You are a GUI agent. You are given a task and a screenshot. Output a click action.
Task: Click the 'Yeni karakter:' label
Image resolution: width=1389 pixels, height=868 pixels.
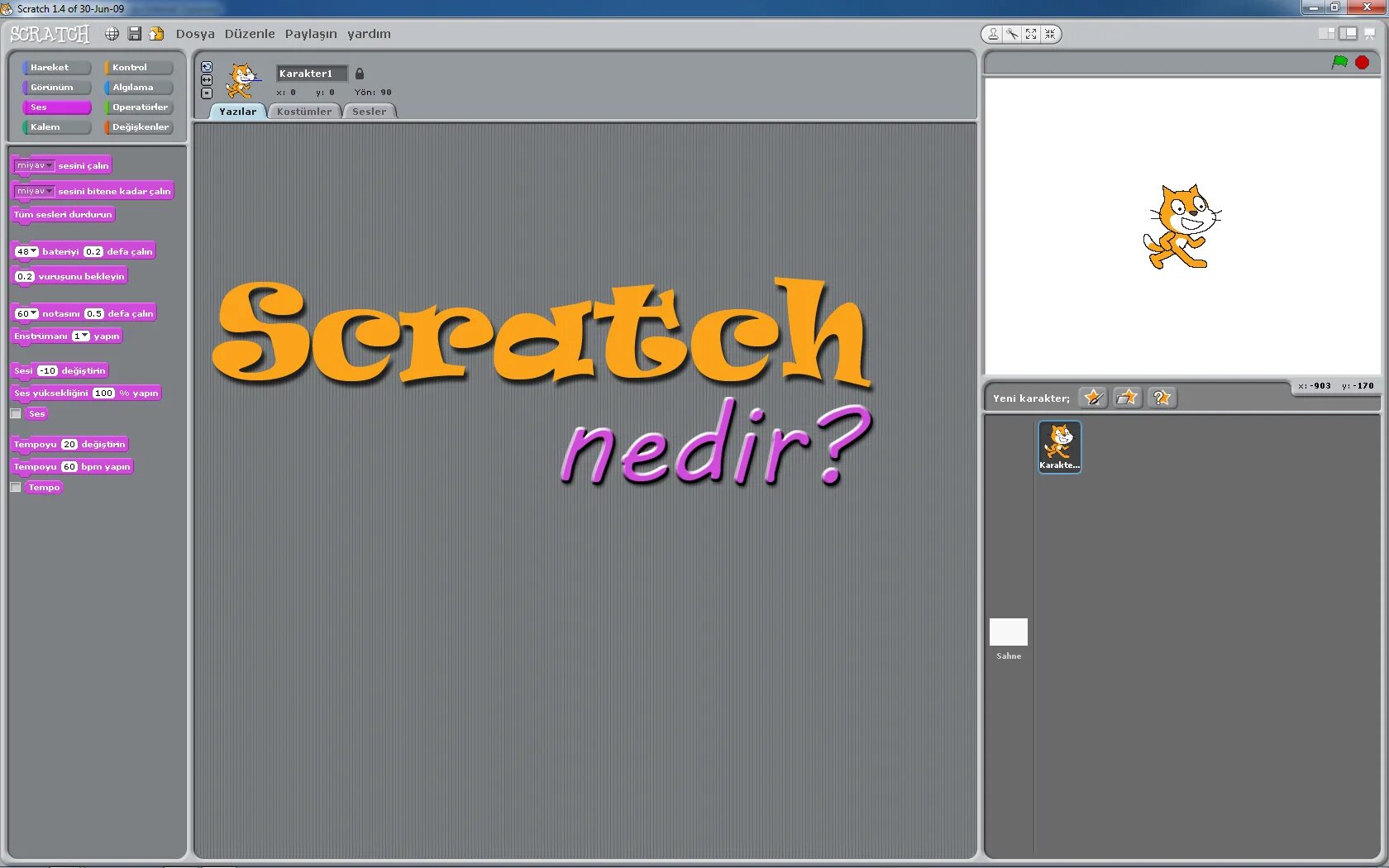[x=1031, y=398]
